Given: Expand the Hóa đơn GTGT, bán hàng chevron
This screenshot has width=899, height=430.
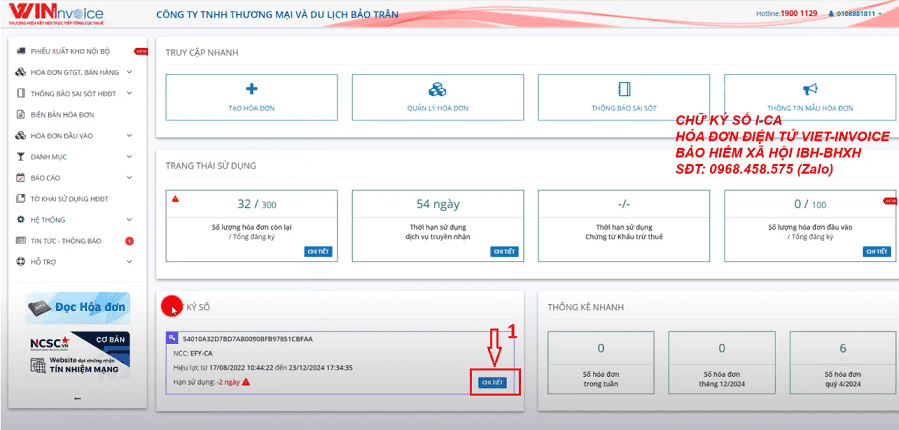Looking at the screenshot, I should [x=129, y=72].
